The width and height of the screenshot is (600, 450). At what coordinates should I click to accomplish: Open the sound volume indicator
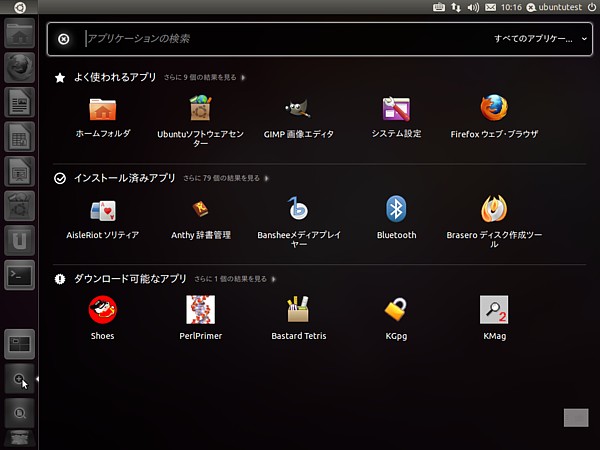(473, 7)
